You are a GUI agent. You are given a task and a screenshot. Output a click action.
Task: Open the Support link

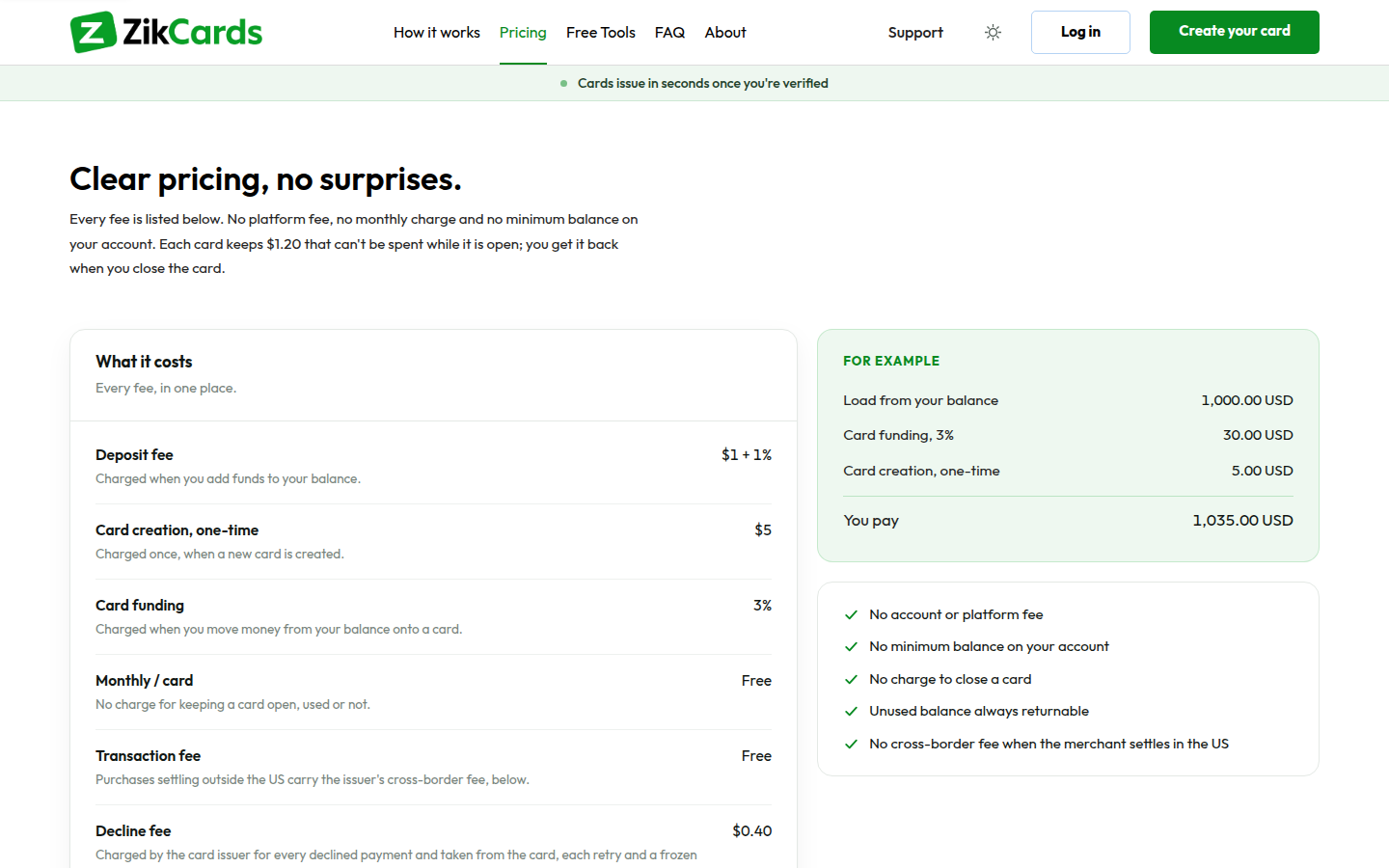[915, 33]
